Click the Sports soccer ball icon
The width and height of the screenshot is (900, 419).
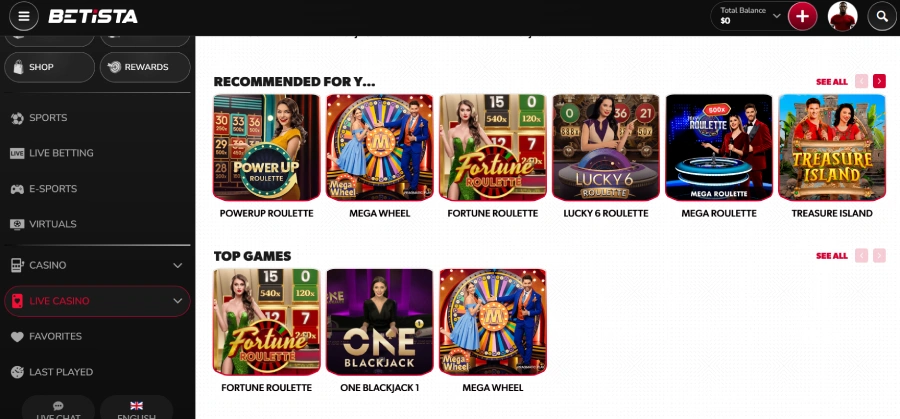click(x=17, y=118)
